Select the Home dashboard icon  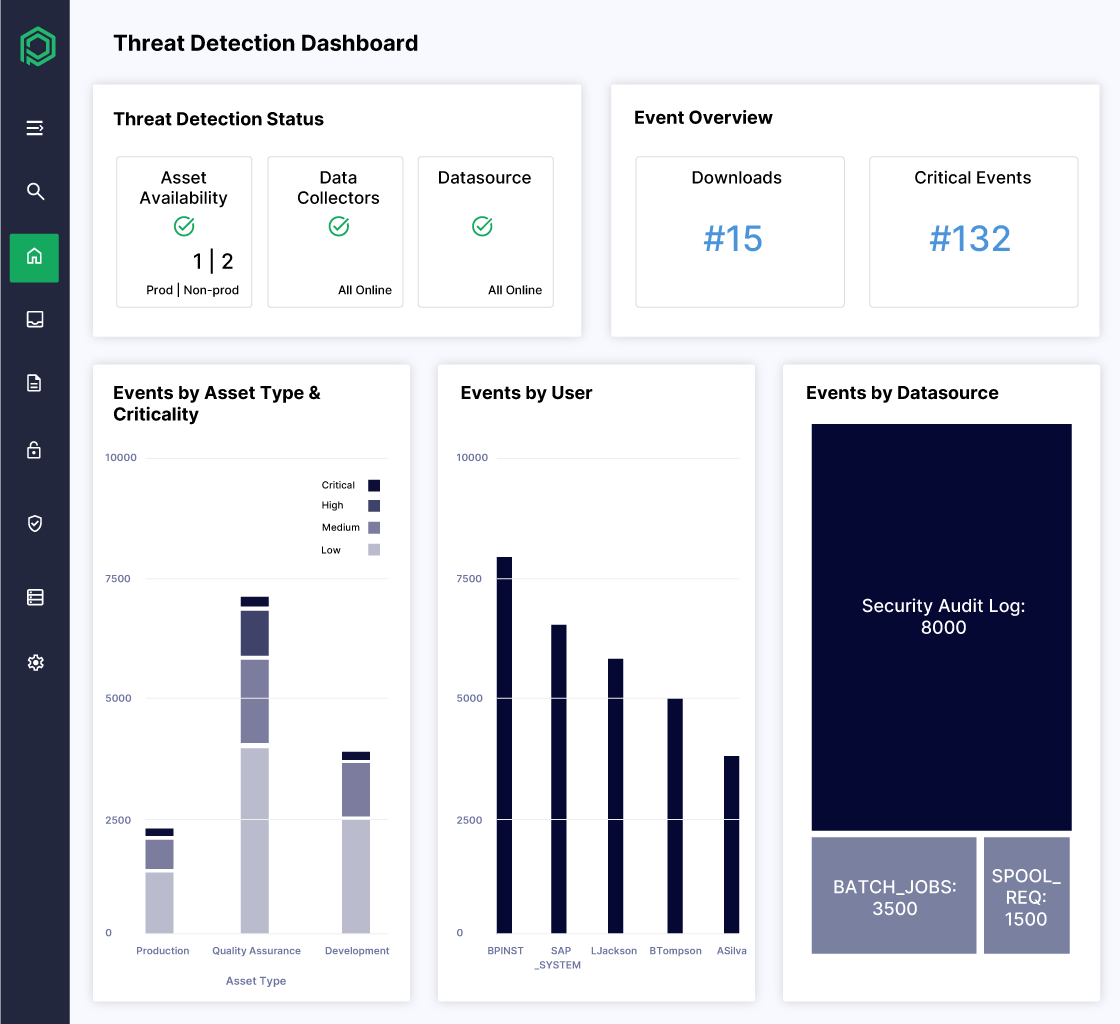click(x=34, y=257)
